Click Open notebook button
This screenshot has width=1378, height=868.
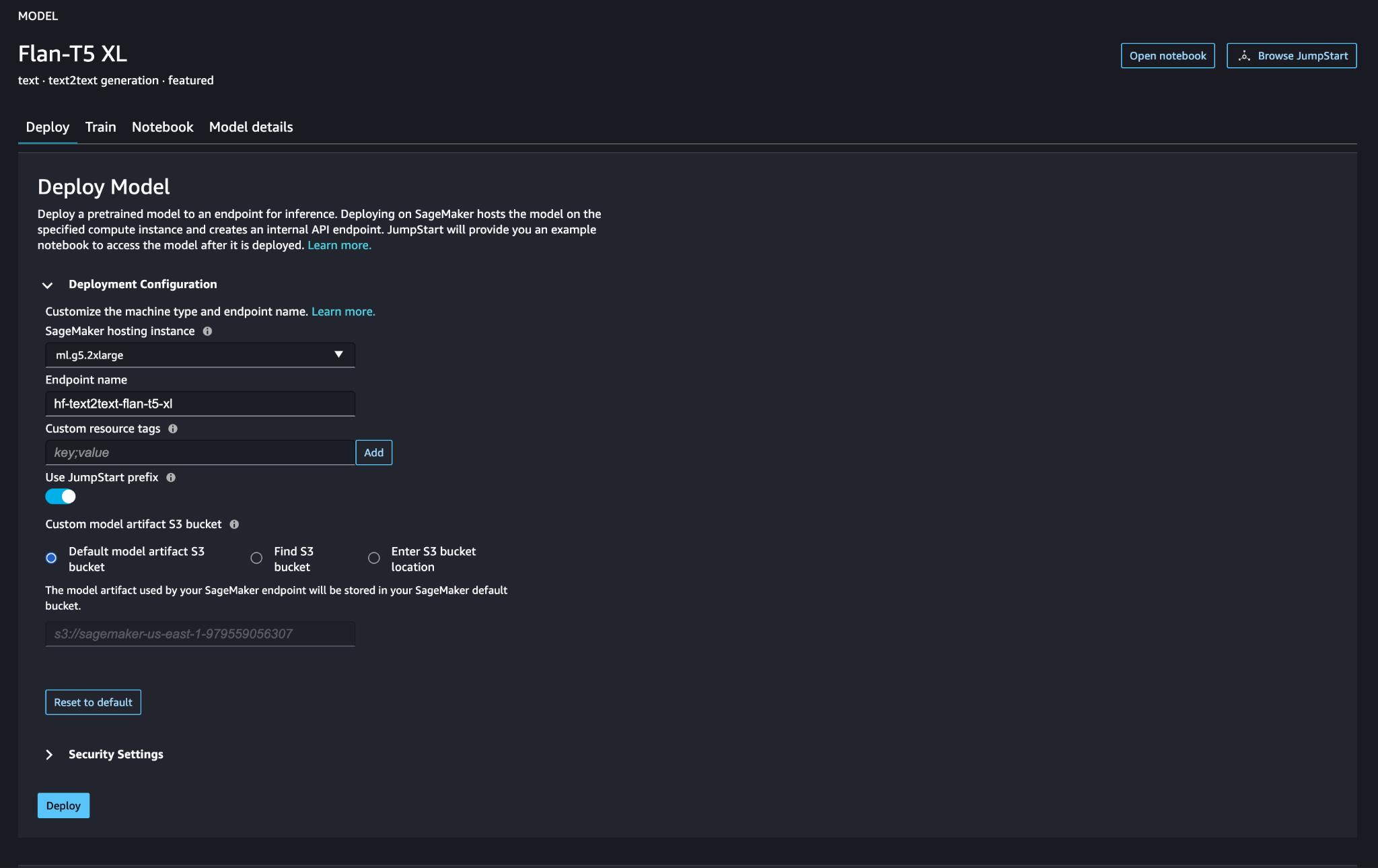[1167, 56]
